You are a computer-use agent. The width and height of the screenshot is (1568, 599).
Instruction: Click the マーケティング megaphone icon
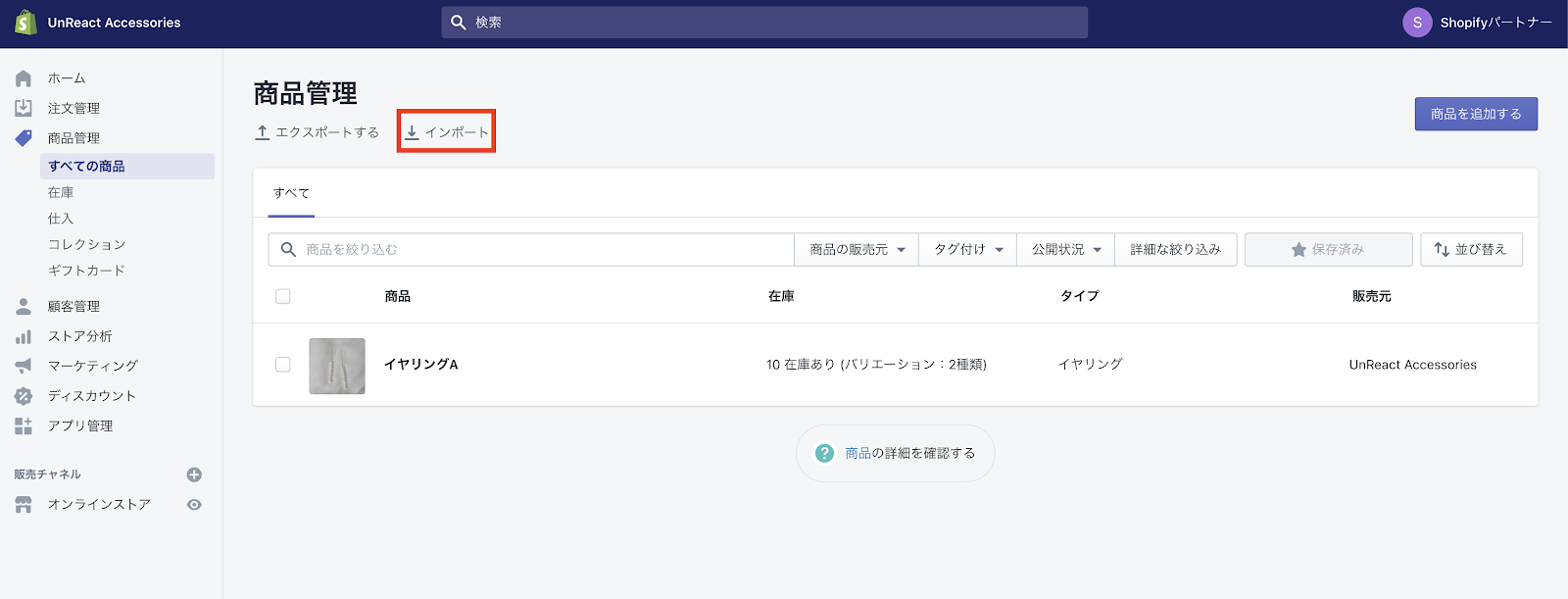coord(24,366)
